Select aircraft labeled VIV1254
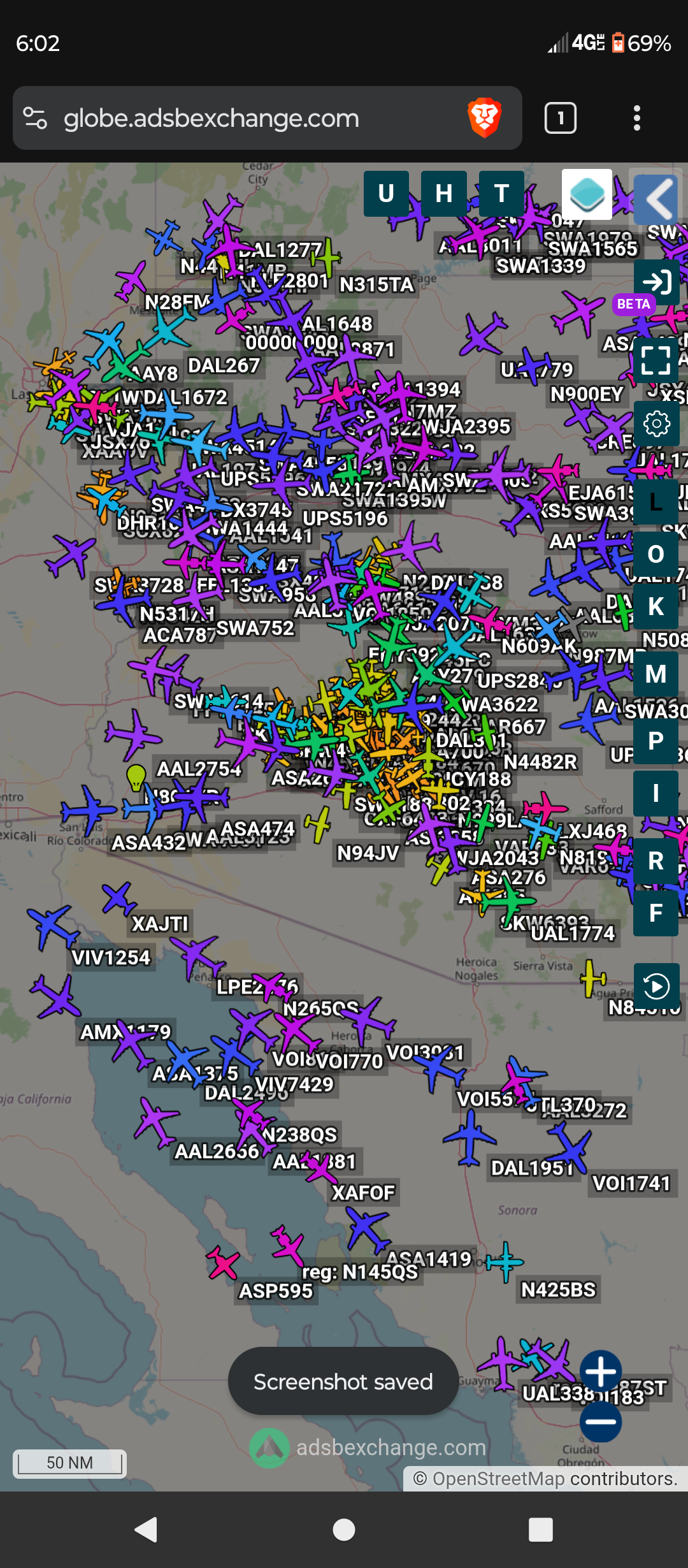This screenshot has width=688, height=1568. tap(52, 927)
